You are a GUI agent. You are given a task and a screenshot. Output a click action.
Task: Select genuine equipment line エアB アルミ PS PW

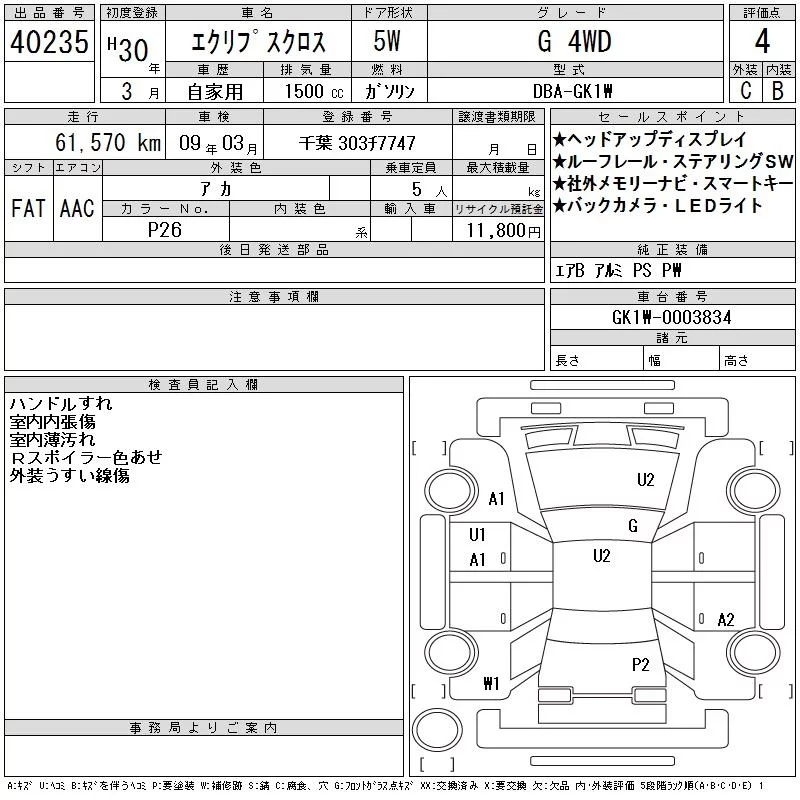pos(618,270)
